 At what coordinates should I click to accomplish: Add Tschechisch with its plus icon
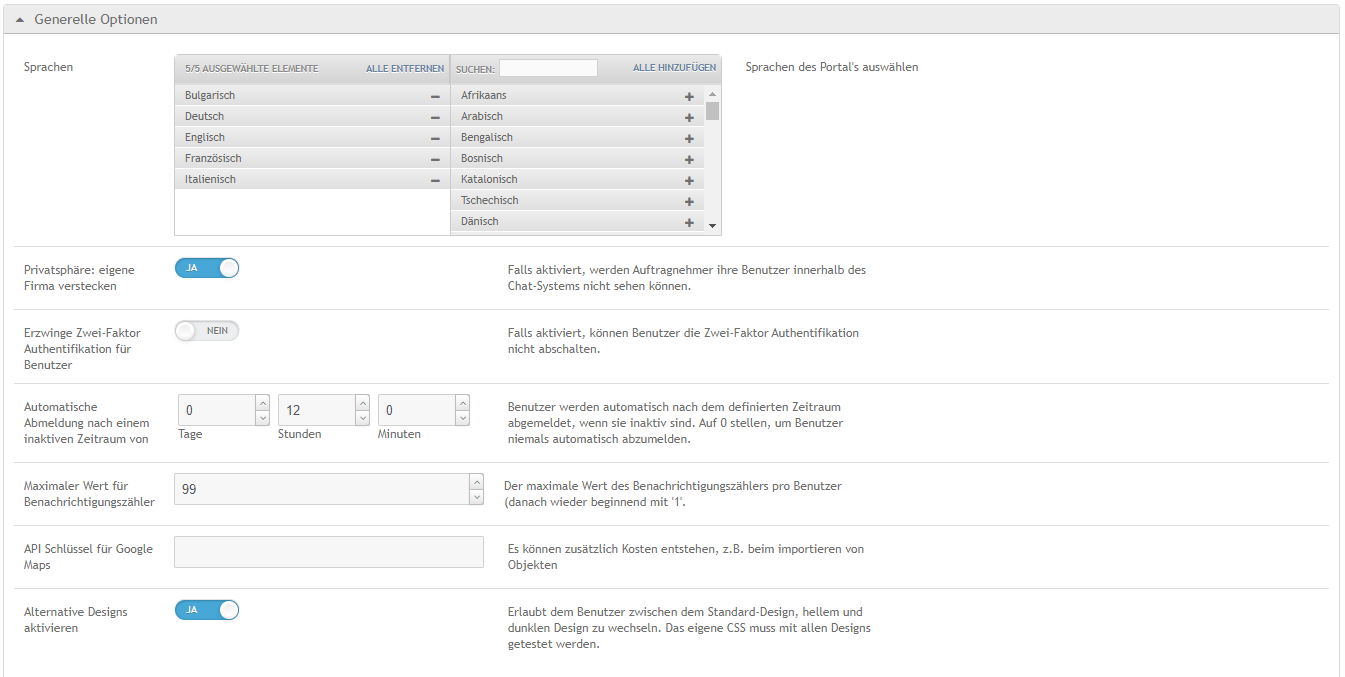point(689,201)
